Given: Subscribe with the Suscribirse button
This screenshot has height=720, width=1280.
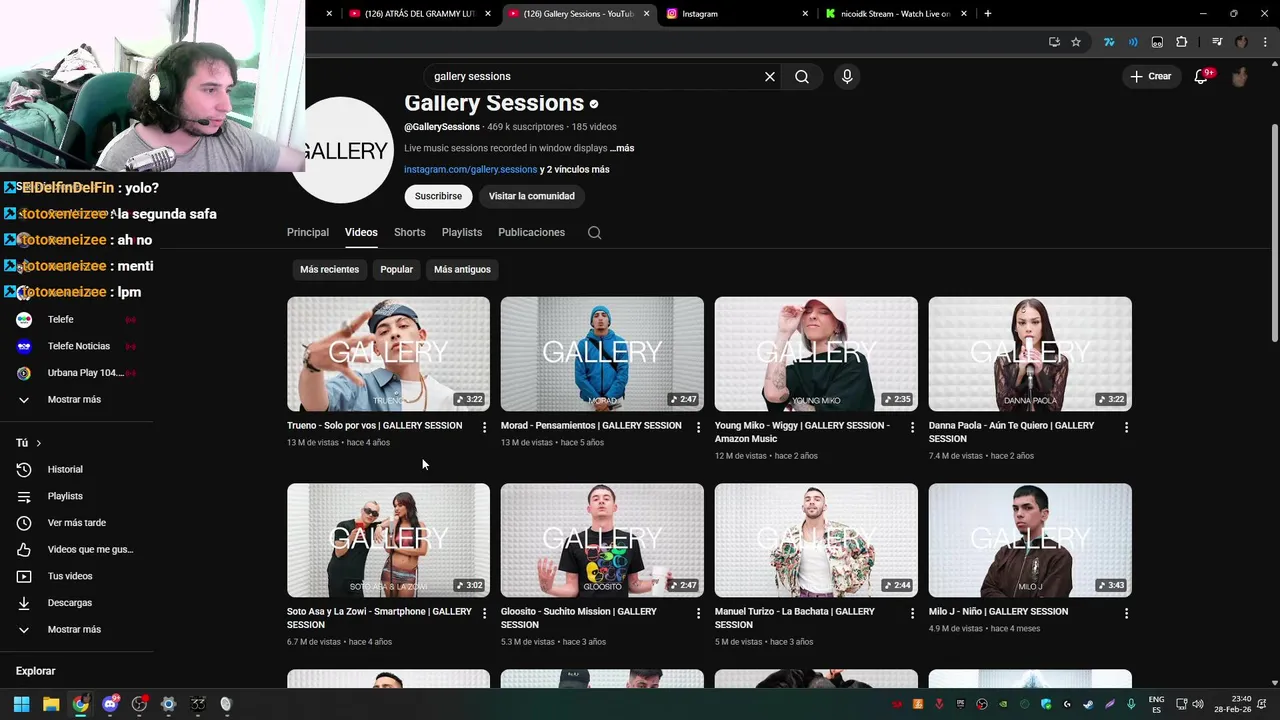Looking at the screenshot, I should pyautogui.click(x=438, y=196).
